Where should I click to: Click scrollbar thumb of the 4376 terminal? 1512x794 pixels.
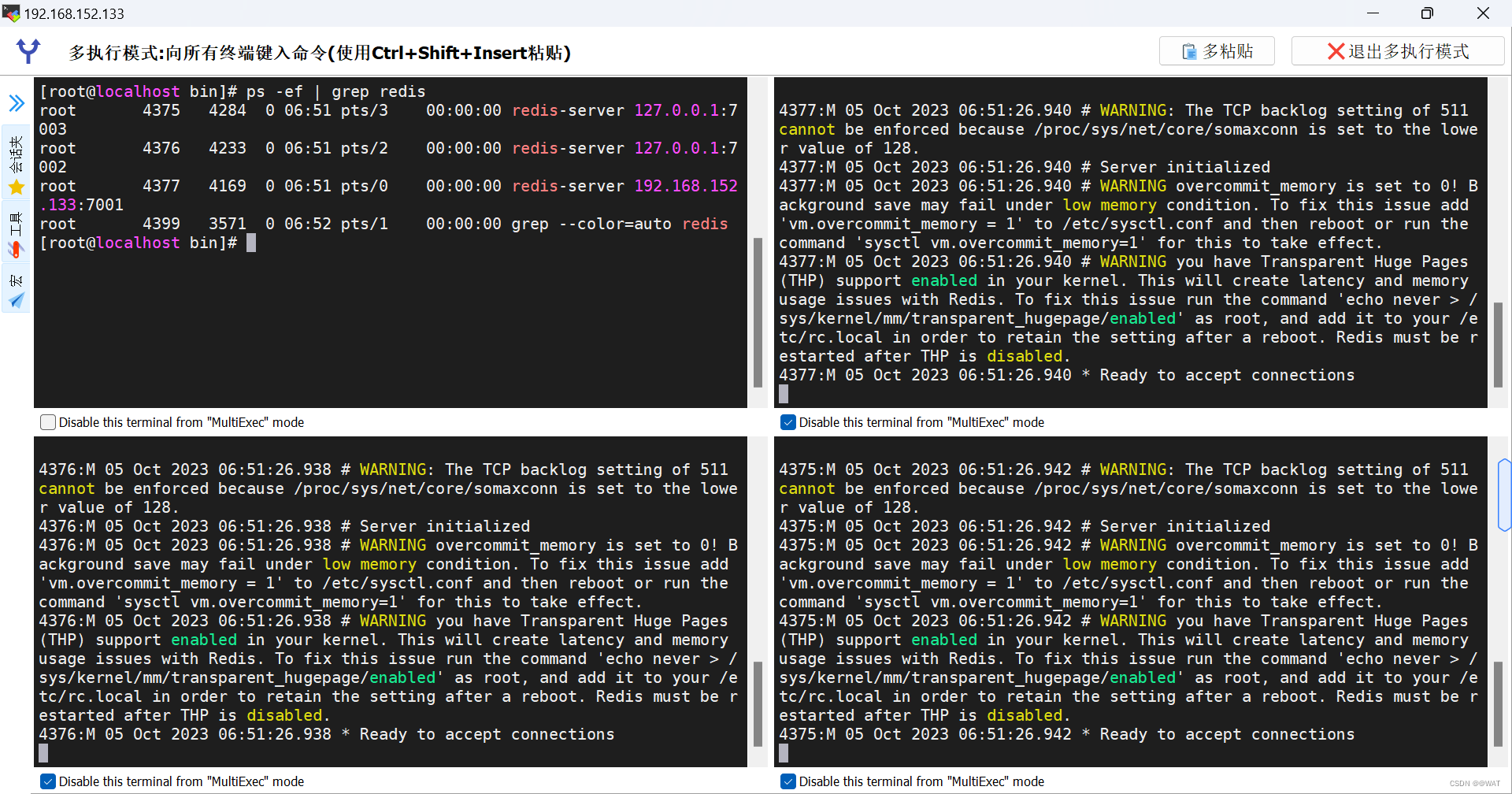coord(758,703)
